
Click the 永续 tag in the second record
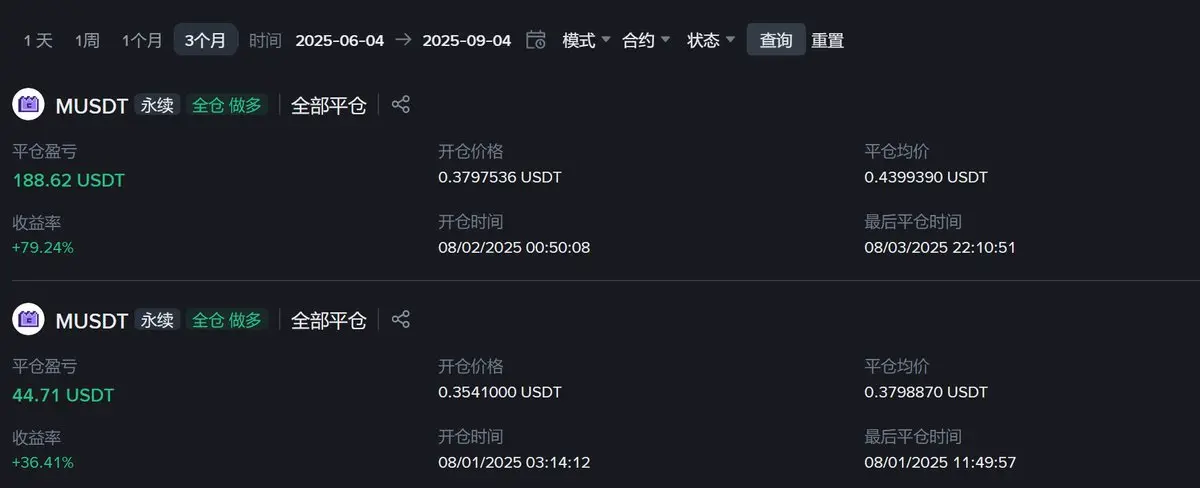pos(157,320)
